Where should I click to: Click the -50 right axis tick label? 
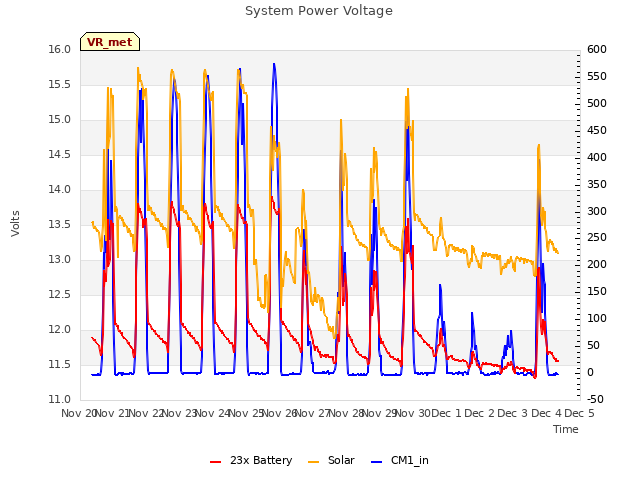tap(596, 400)
